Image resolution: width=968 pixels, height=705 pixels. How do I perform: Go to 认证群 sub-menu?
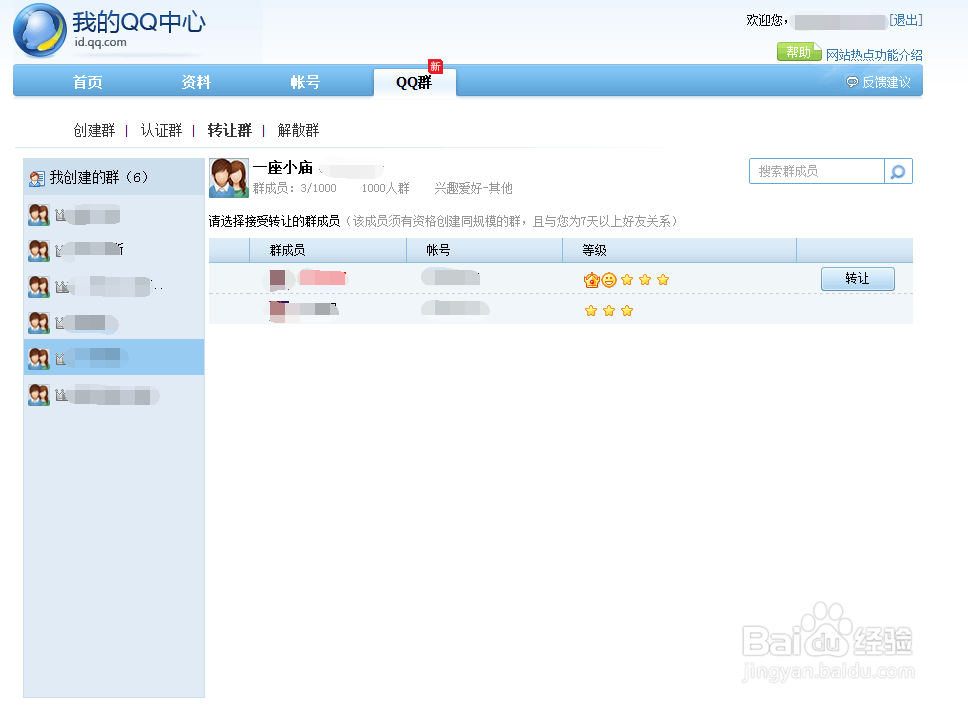161,130
